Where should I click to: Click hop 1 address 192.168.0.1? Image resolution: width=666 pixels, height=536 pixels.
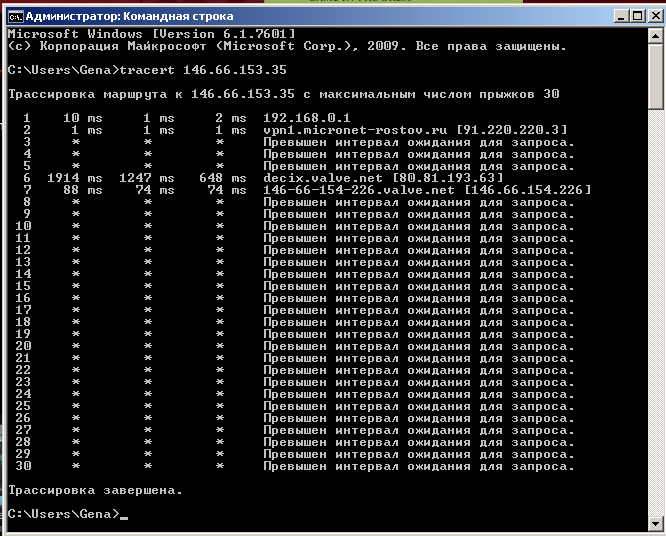(307, 118)
